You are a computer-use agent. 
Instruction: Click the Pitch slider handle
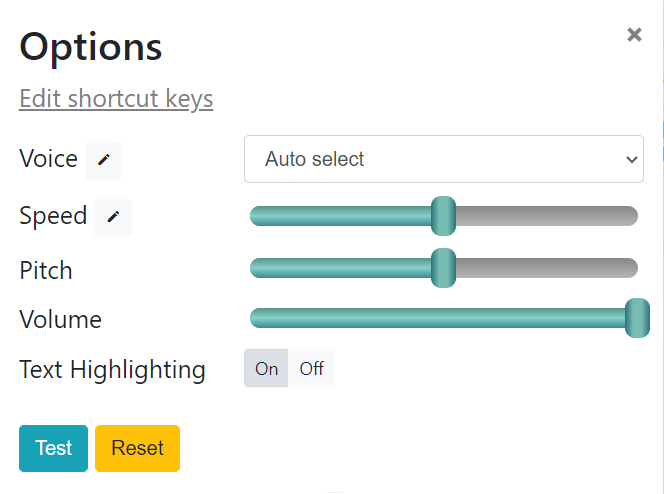coord(443,268)
